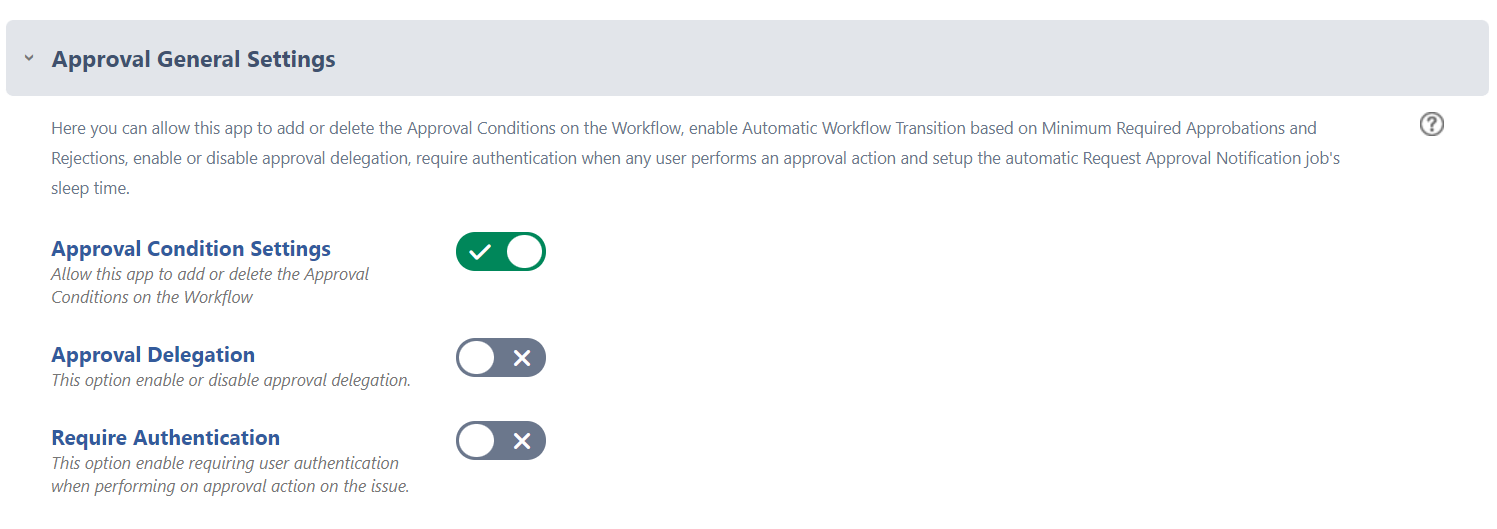Click the checkmark icon in green toggle
1497x529 pixels.
pyautogui.click(x=480, y=252)
